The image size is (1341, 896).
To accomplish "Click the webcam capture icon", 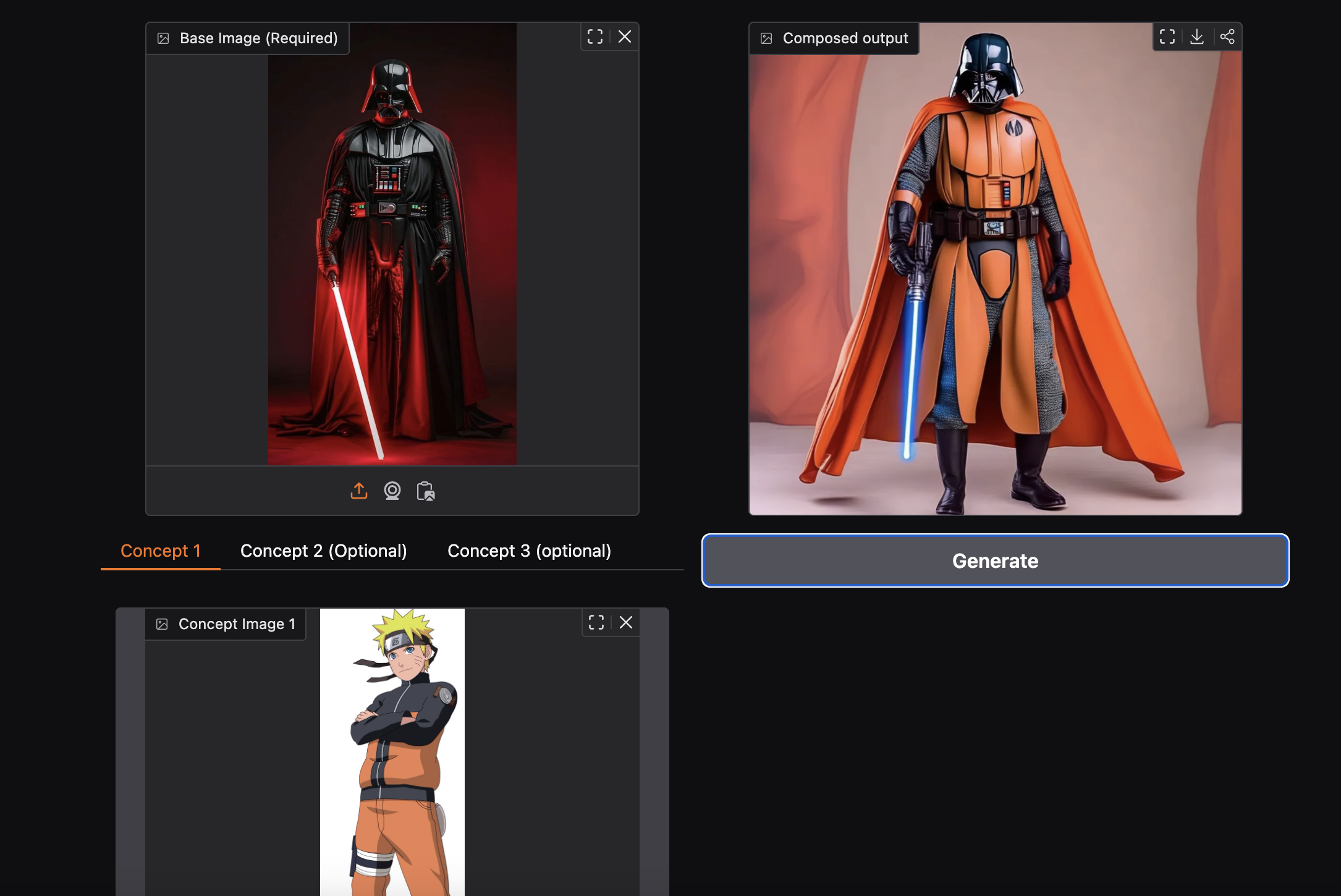I will 392,491.
